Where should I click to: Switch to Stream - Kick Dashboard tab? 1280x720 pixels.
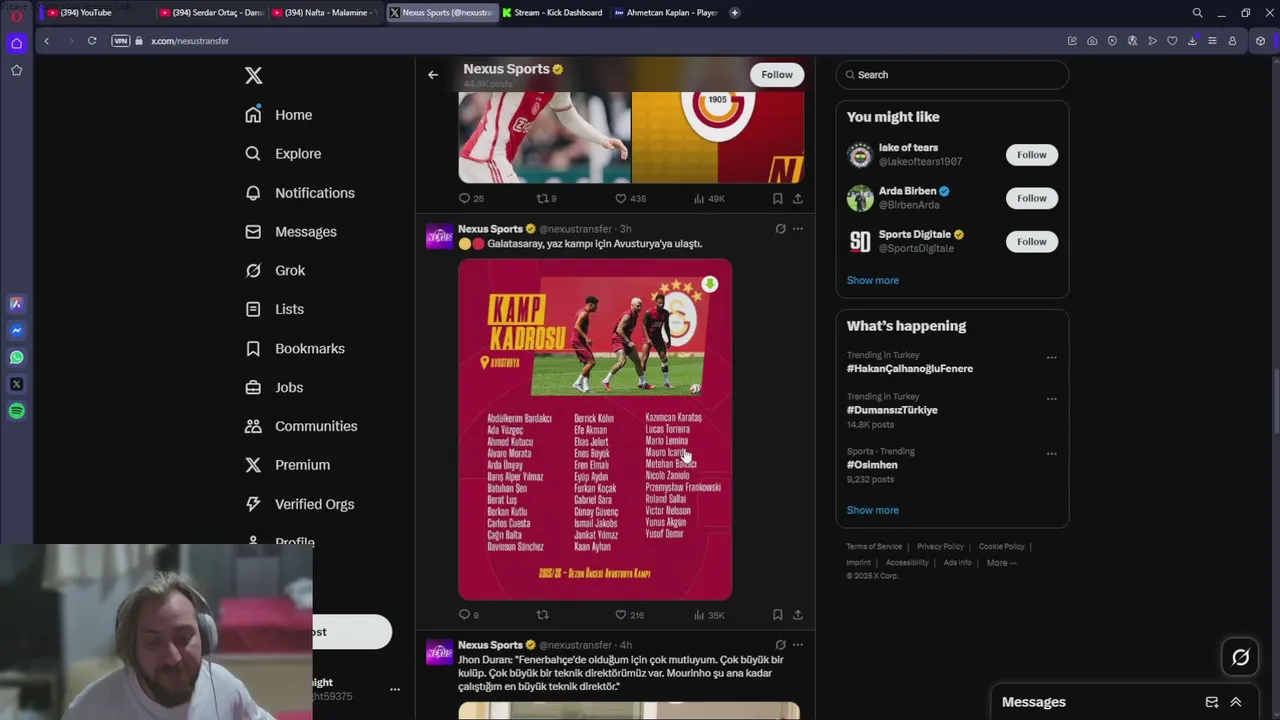pos(552,13)
